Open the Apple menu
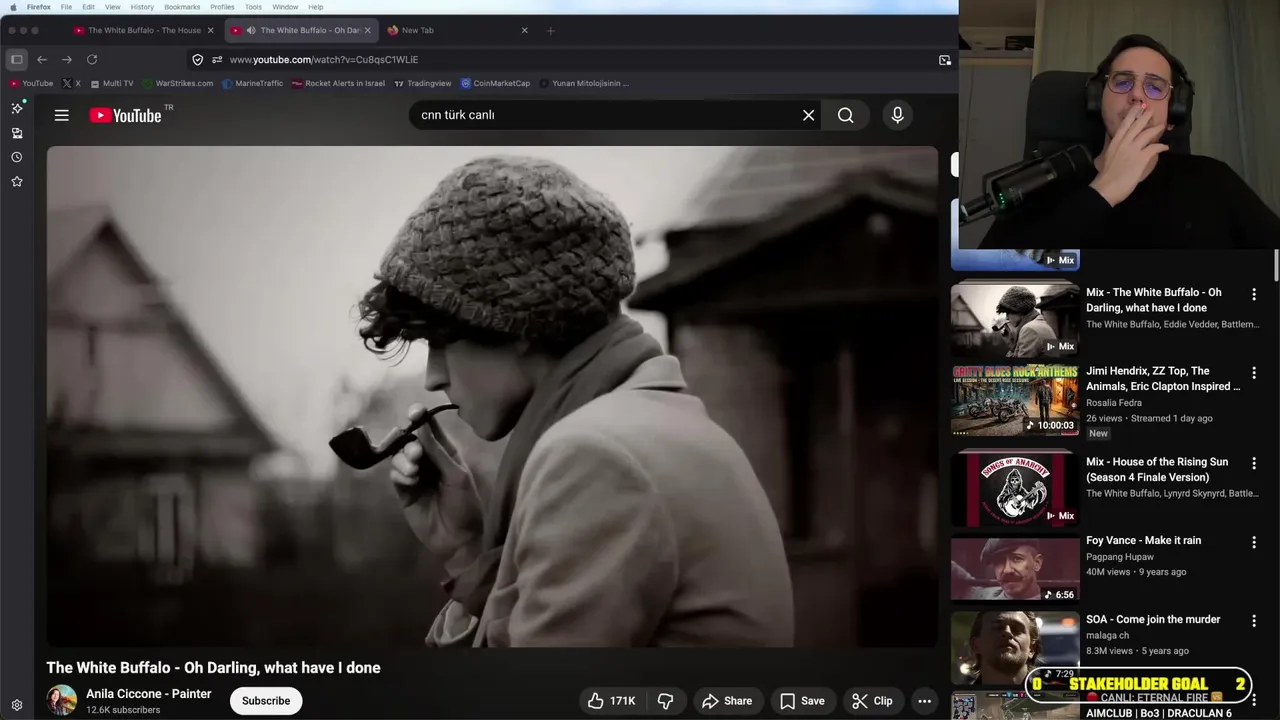The height and width of the screenshot is (720, 1280). (13, 7)
